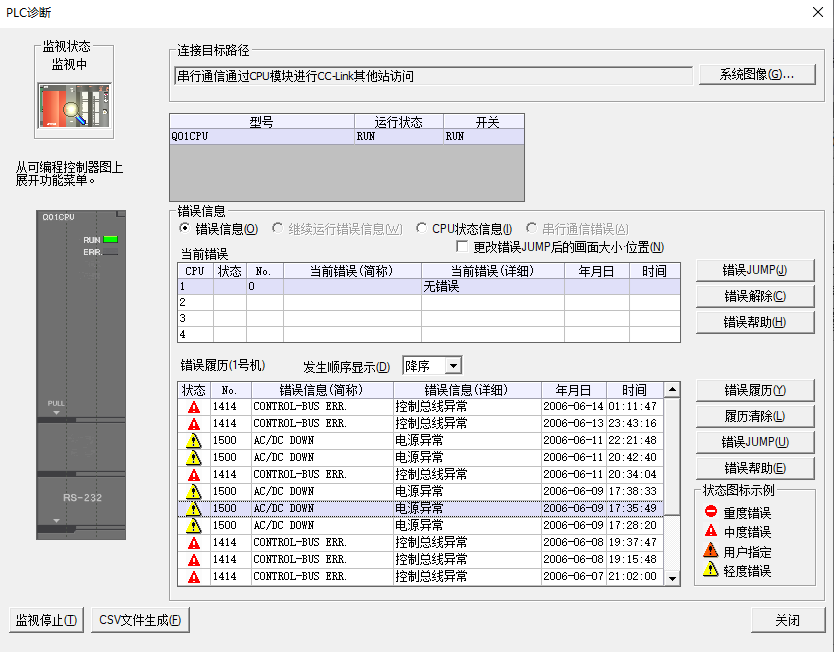
Task: Click the 系统图像 button
Action: [757, 75]
